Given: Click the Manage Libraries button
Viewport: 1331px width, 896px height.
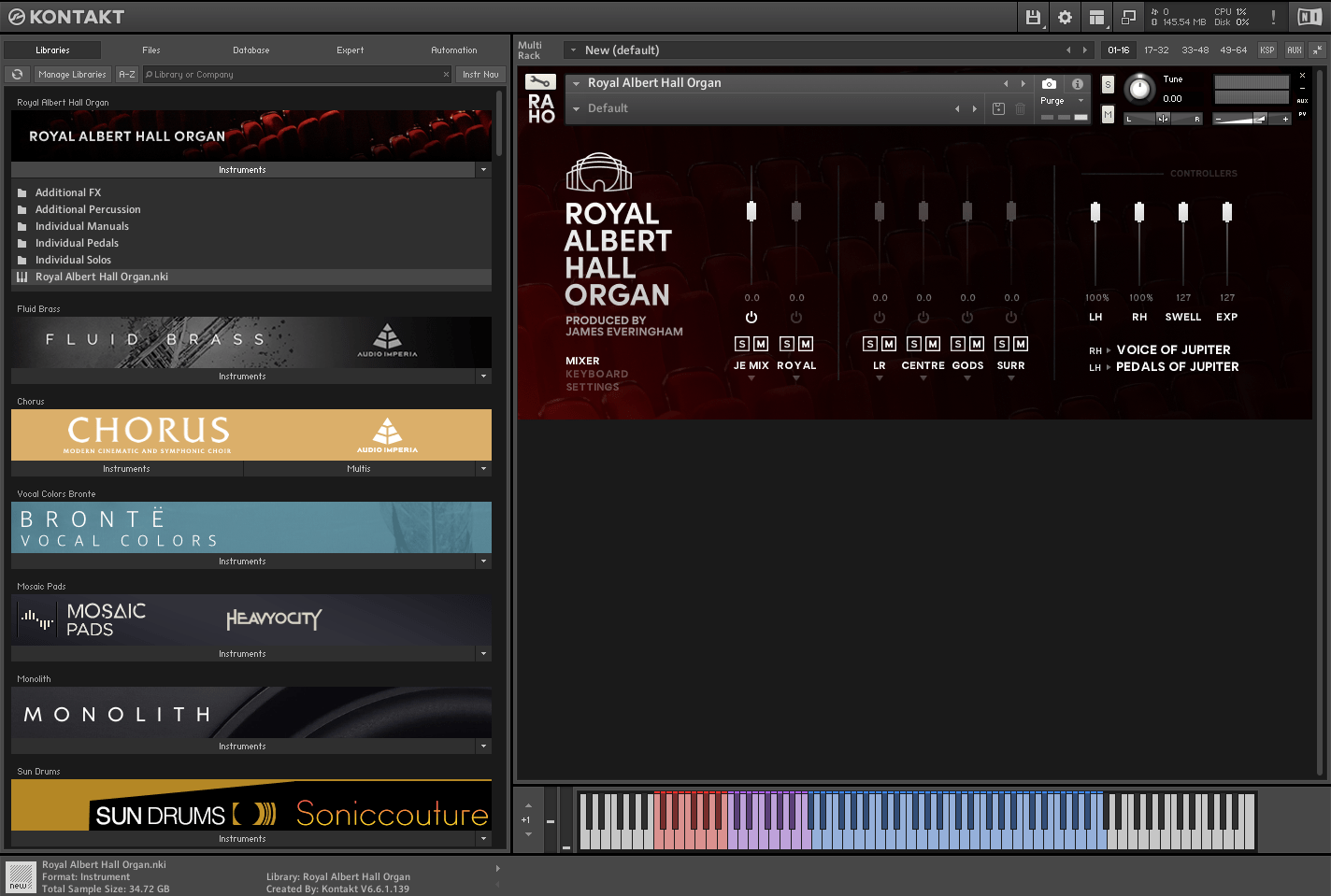Looking at the screenshot, I should point(72,75).
